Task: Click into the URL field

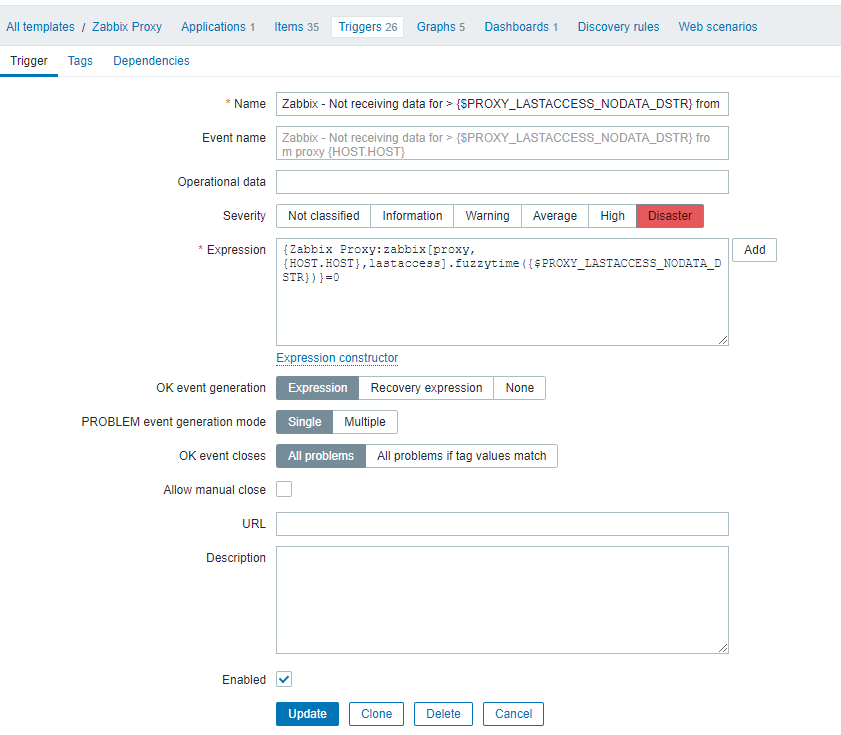Action: click(x=502, y=524)
